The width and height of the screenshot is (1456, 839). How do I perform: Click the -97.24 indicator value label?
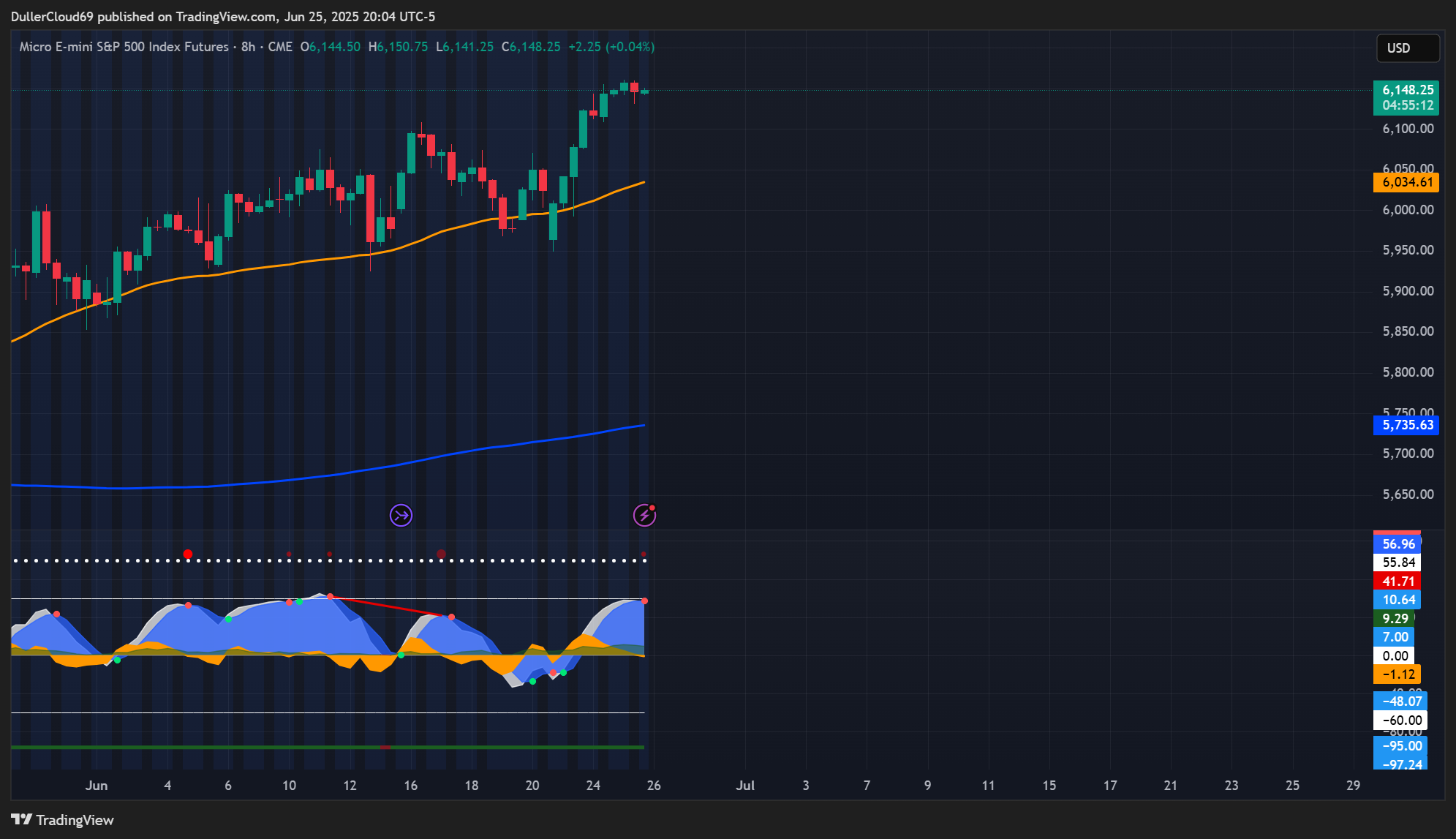pos(1400,764)
